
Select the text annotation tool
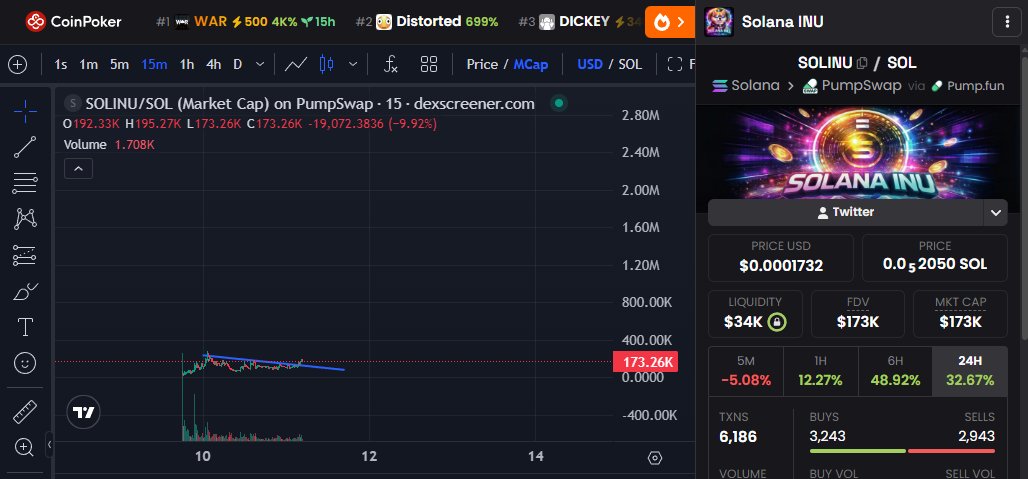click(x=25, y=326)
